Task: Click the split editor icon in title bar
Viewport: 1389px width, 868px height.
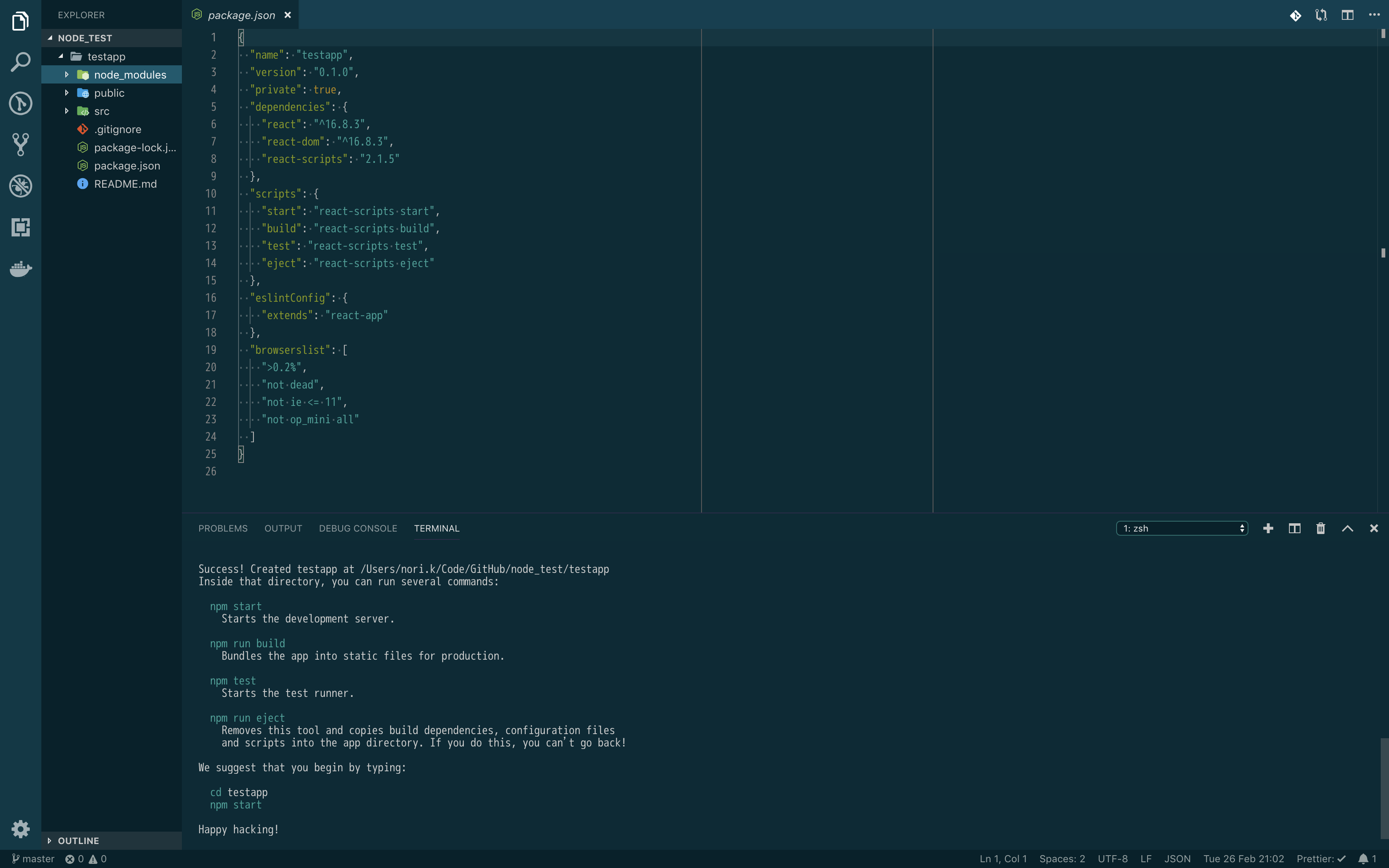Action: [x=1347, y=16]
